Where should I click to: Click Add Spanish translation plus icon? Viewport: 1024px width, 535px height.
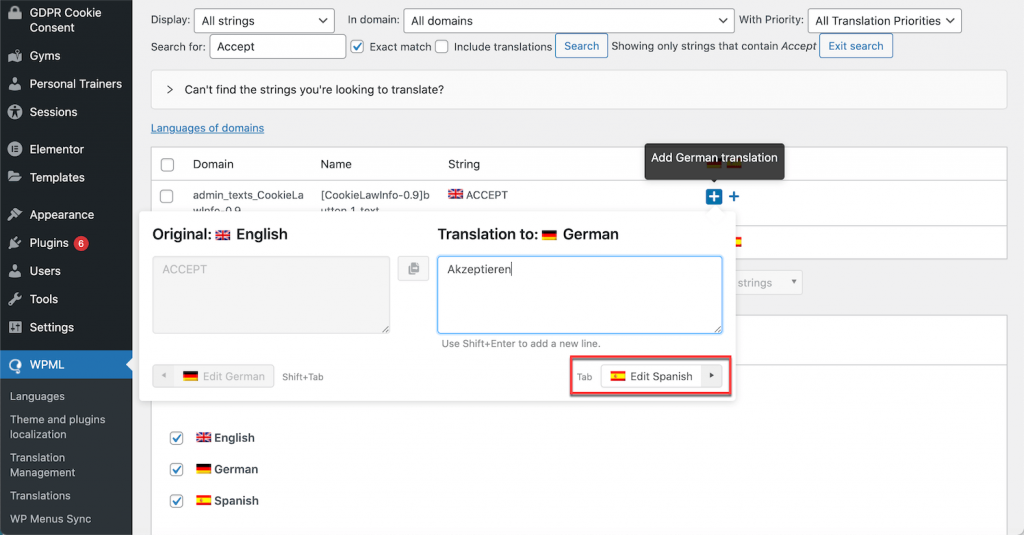(734, 196)
